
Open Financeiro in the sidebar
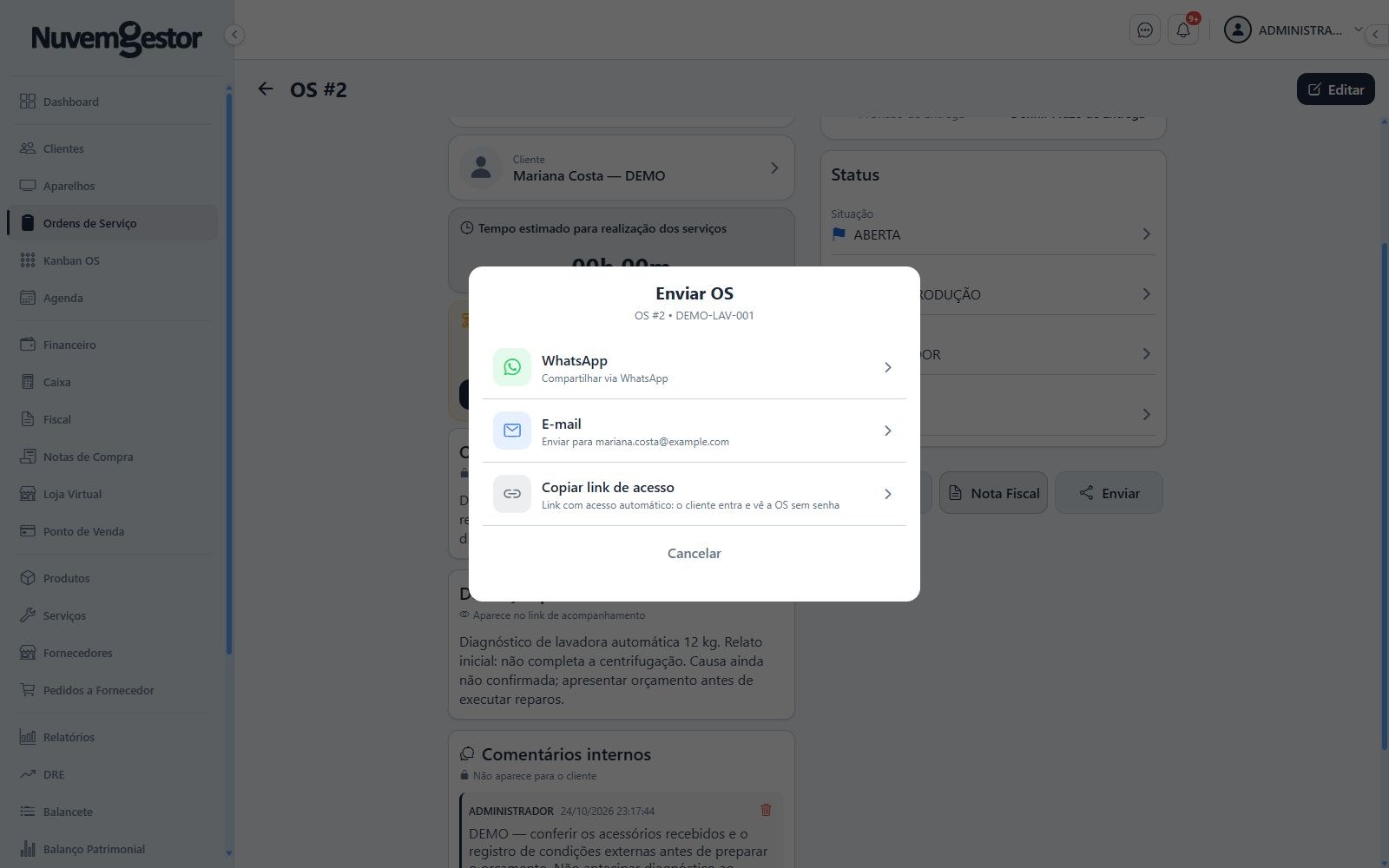pyautogui.click(x=112, y=345)
